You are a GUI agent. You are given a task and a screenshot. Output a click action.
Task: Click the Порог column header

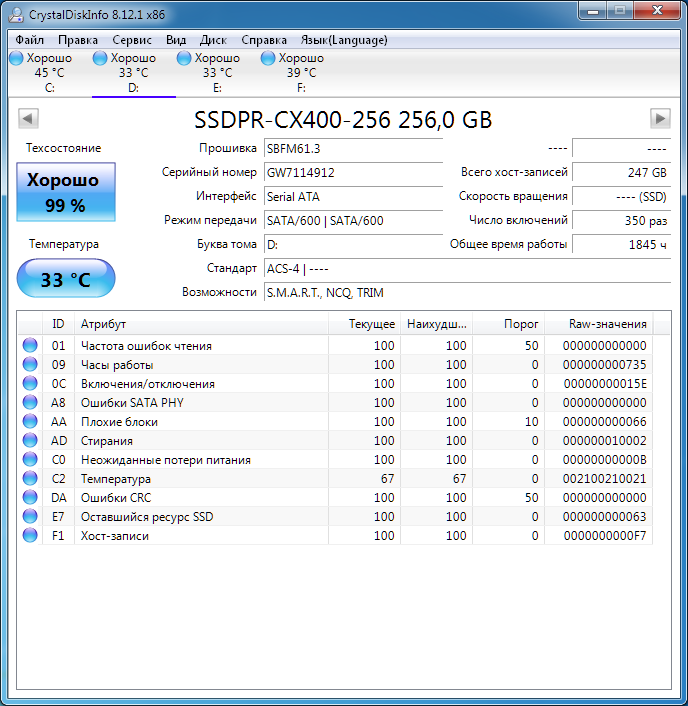tap(508, 324)
